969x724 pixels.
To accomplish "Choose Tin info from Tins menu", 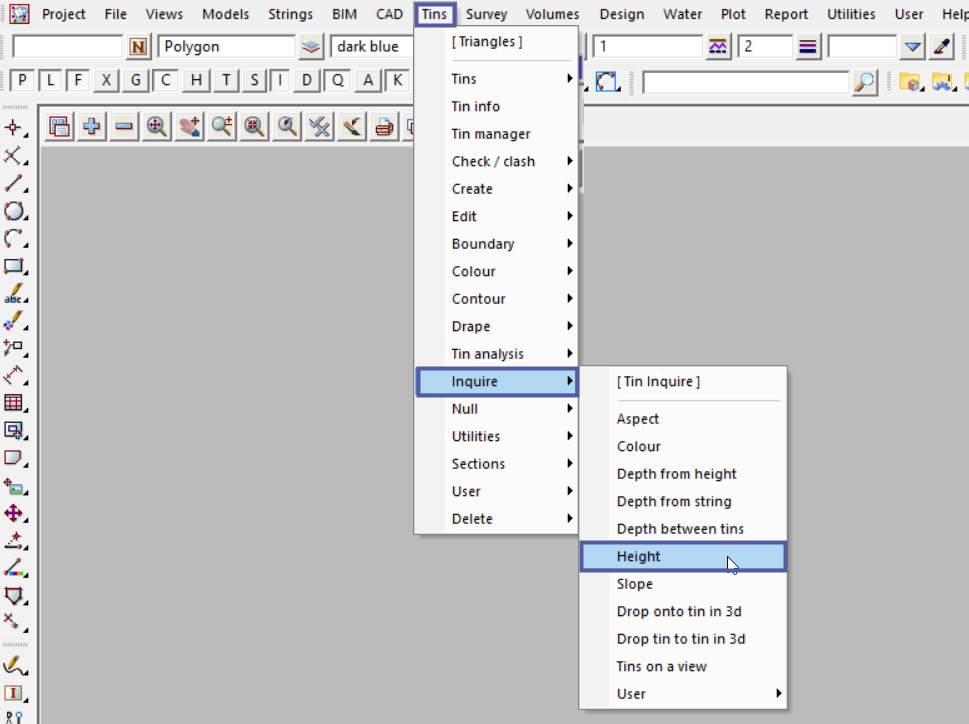I will [476, 106].
